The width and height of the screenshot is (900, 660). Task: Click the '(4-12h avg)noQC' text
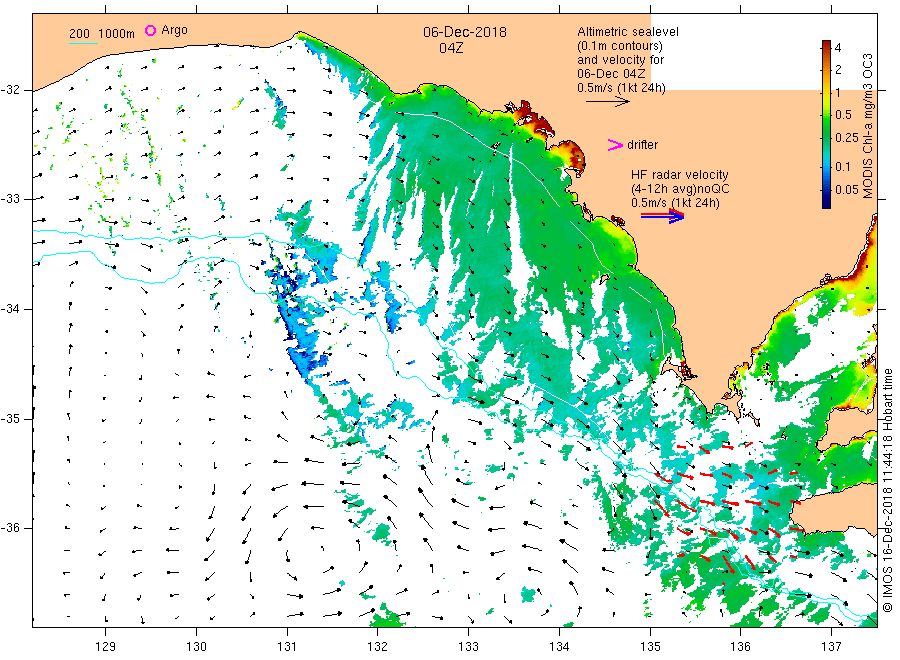point(680,189)
